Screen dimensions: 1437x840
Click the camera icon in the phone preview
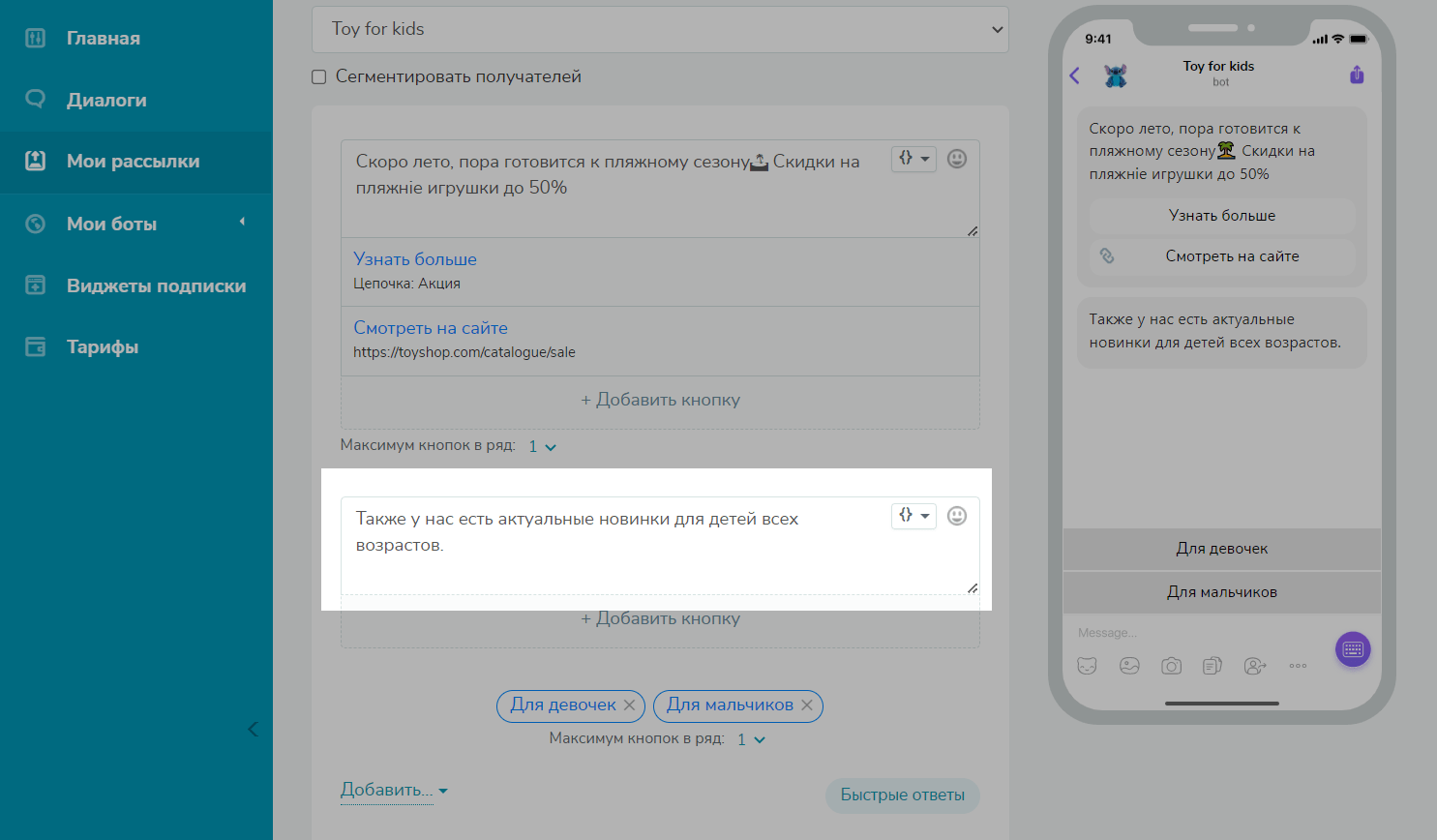(1171, 666)
